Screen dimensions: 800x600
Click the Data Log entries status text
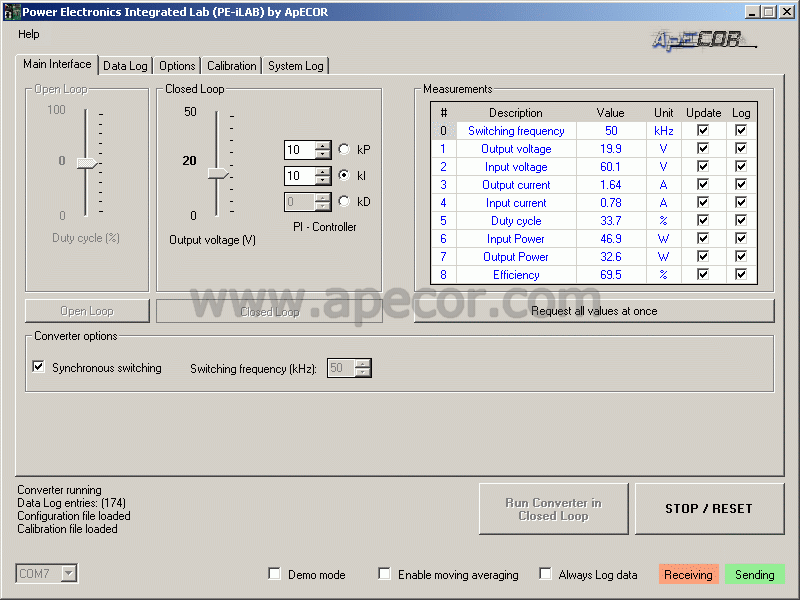[71, 503]
